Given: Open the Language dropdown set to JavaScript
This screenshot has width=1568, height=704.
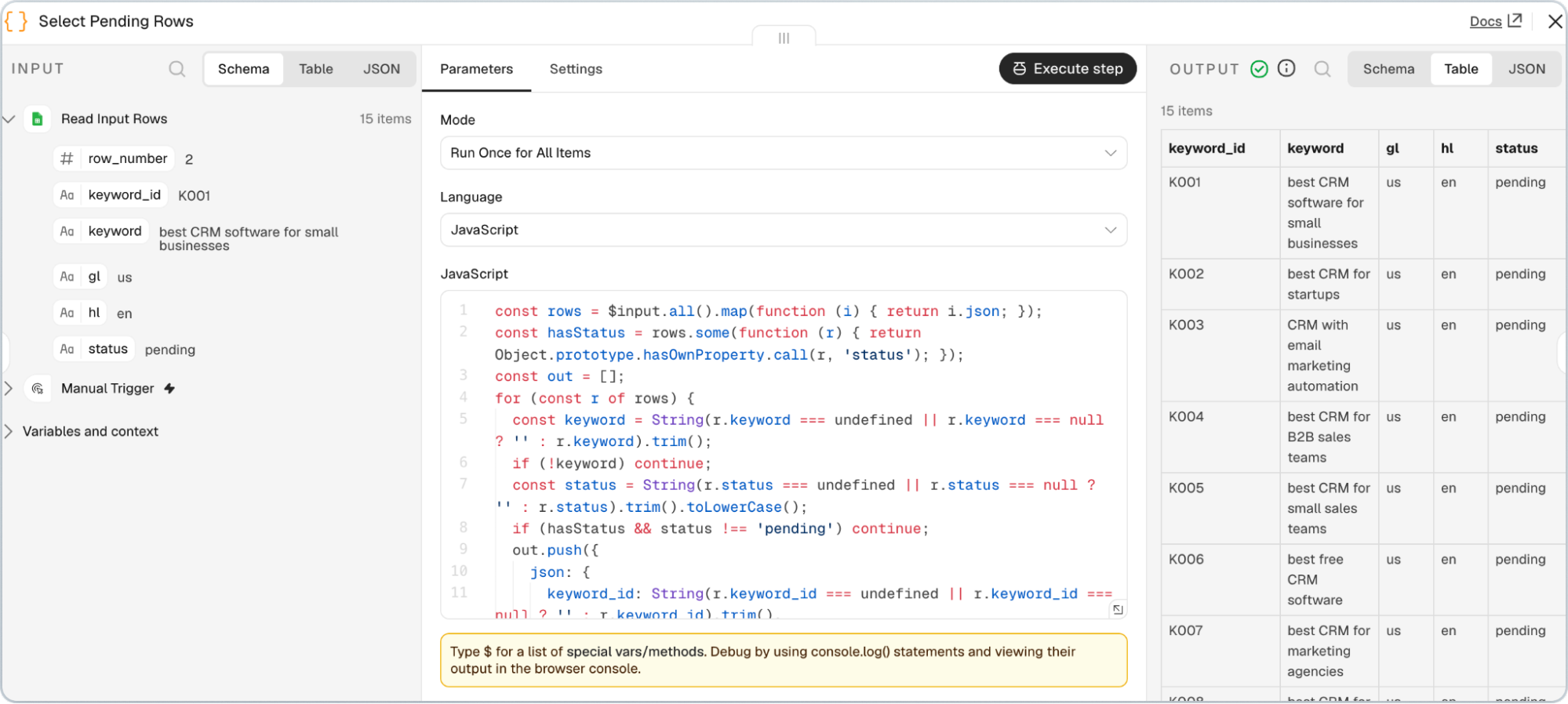Looking at the screenshot, I should [784, 230].
